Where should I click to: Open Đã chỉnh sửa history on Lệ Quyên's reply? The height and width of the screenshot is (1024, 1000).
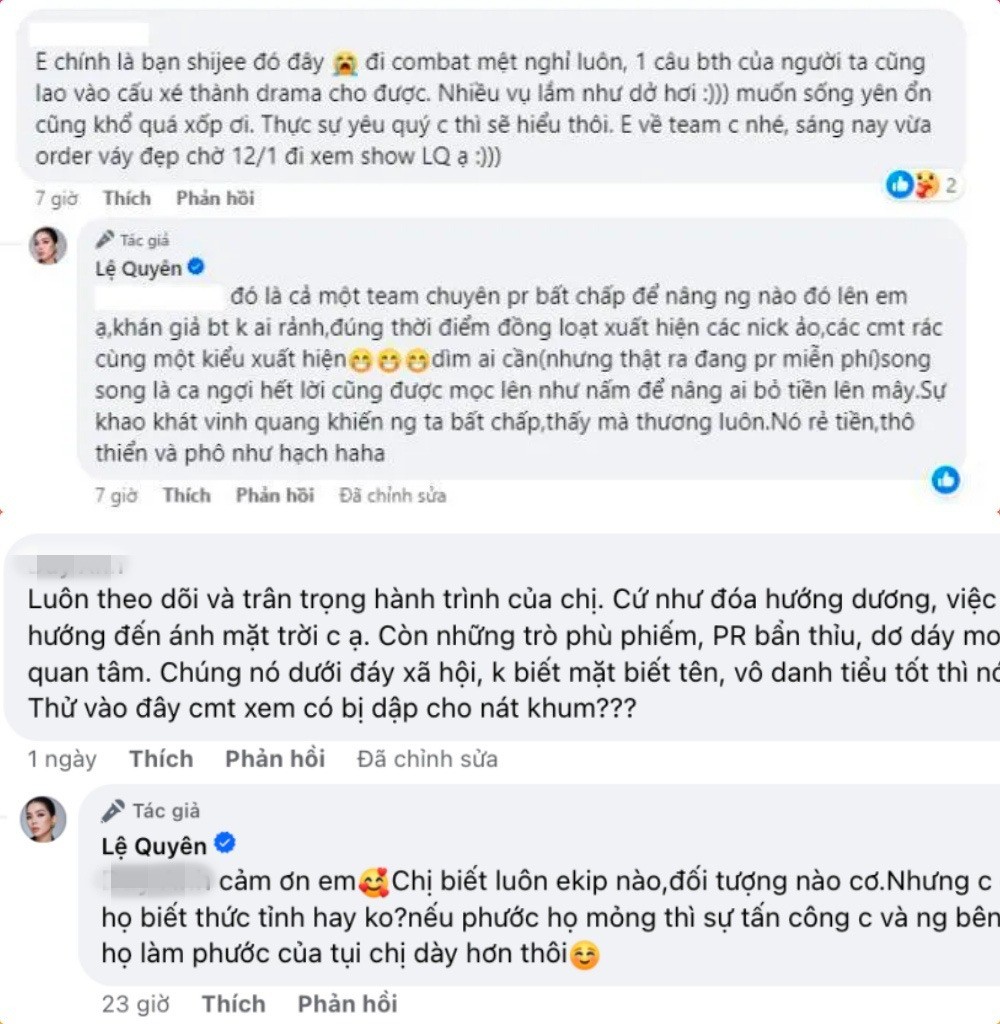pos(392,495)
